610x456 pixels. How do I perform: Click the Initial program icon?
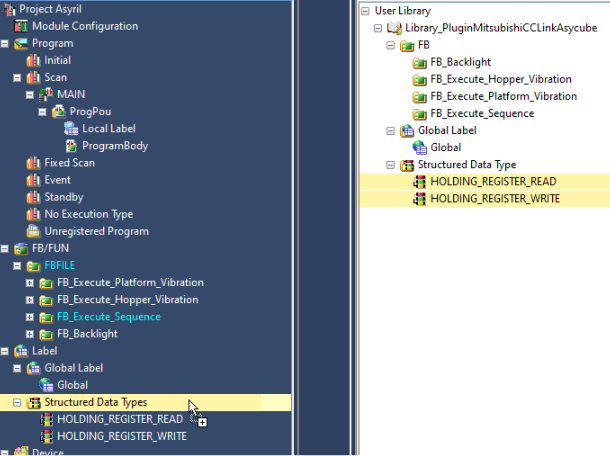tap(34, 60)
